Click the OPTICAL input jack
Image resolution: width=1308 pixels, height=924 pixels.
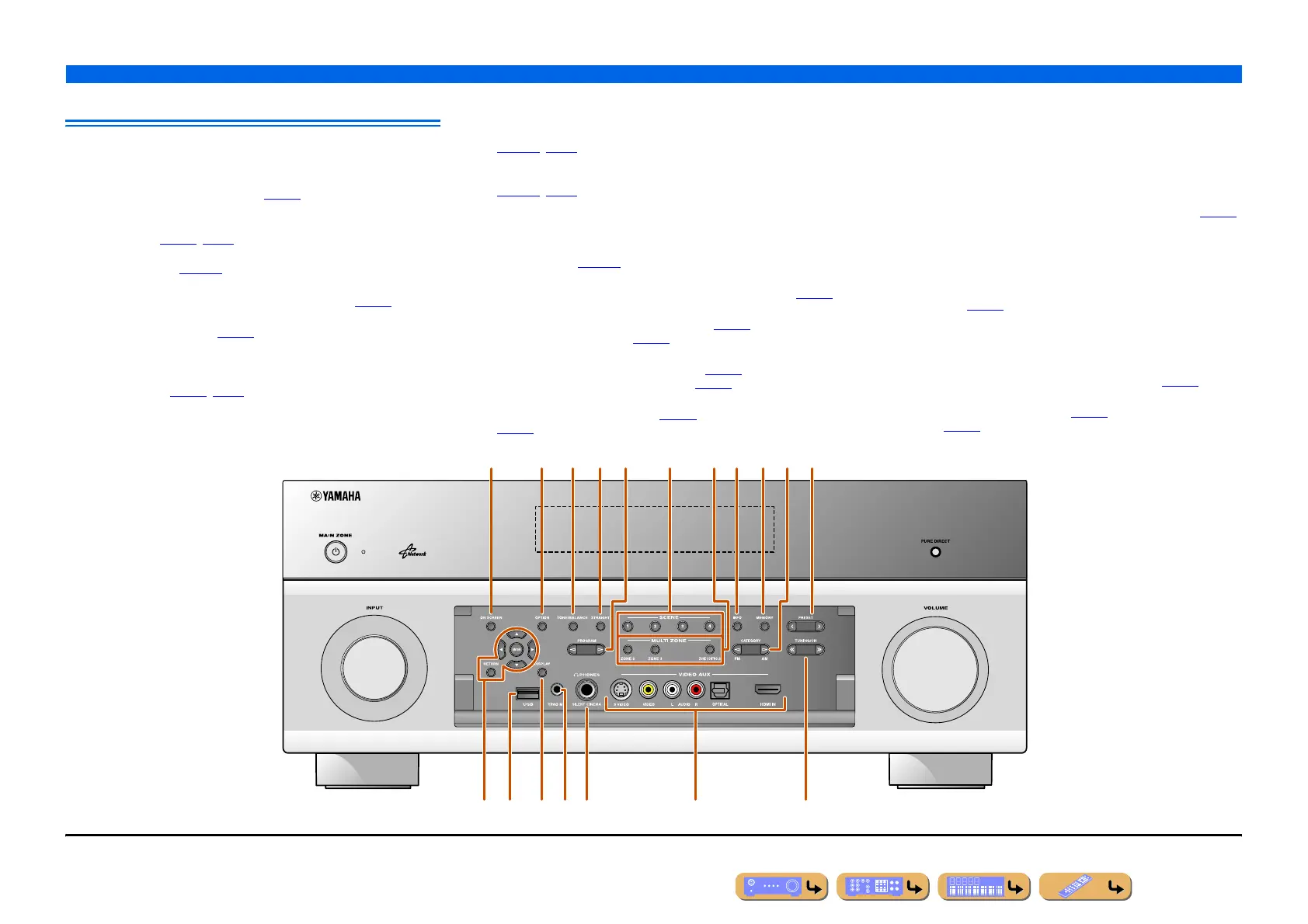coord(720,690)
